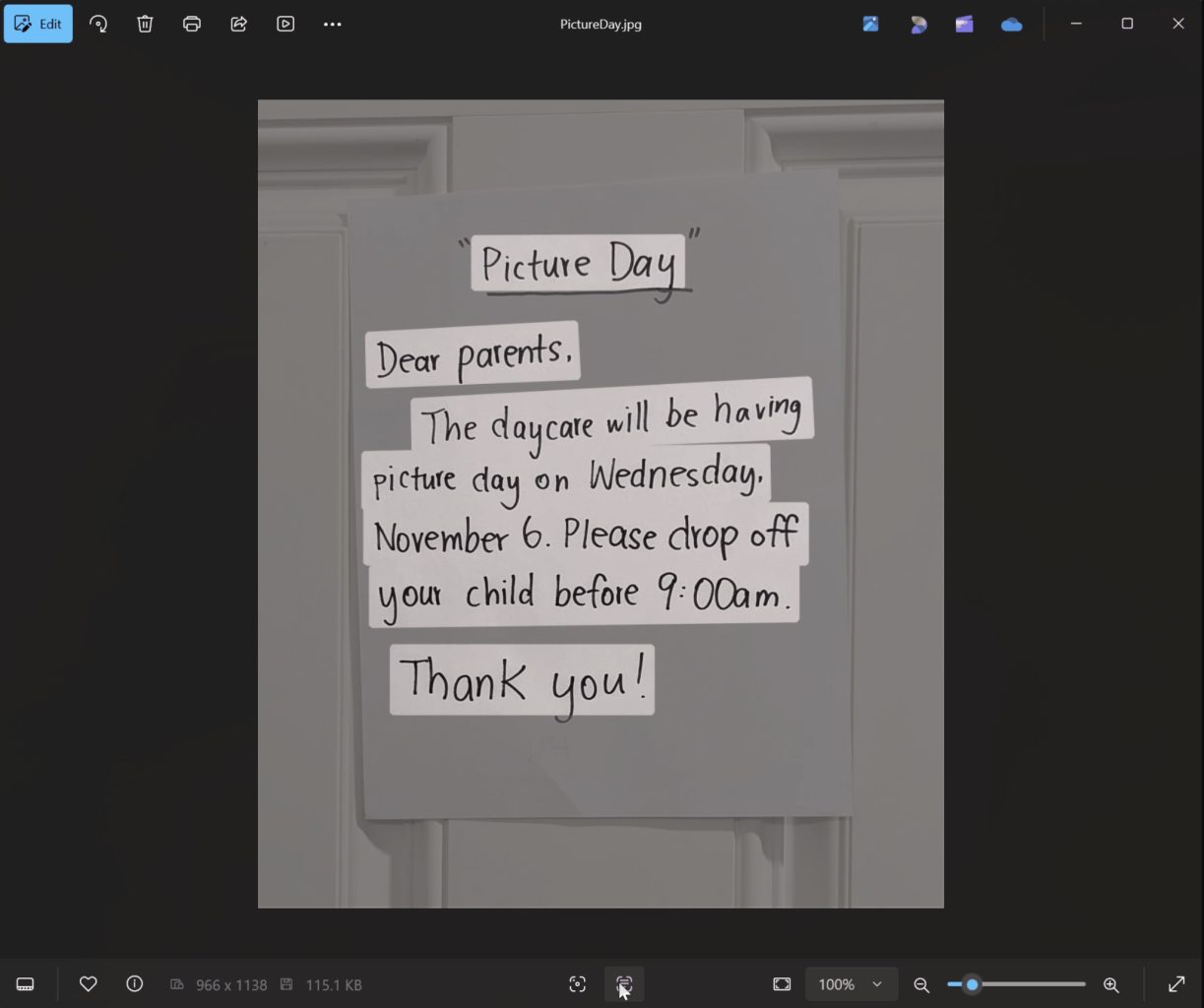
Task: Open the blue photo app icon in title bar
Action: point(870,24)
